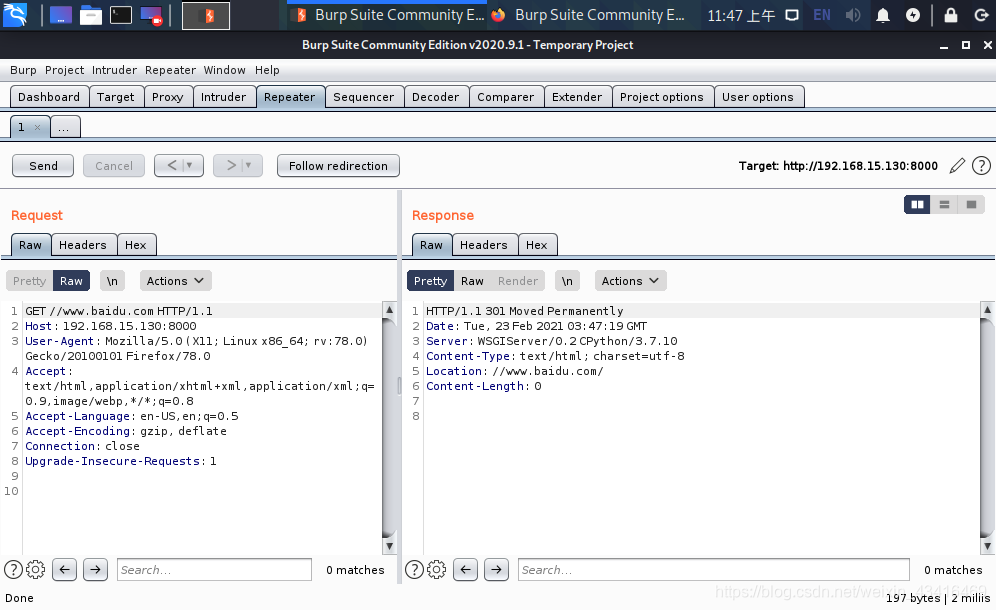The image size is (996, 610).
Task: Launch the terminal emulator taskbar icon
Action: (121, 15)
